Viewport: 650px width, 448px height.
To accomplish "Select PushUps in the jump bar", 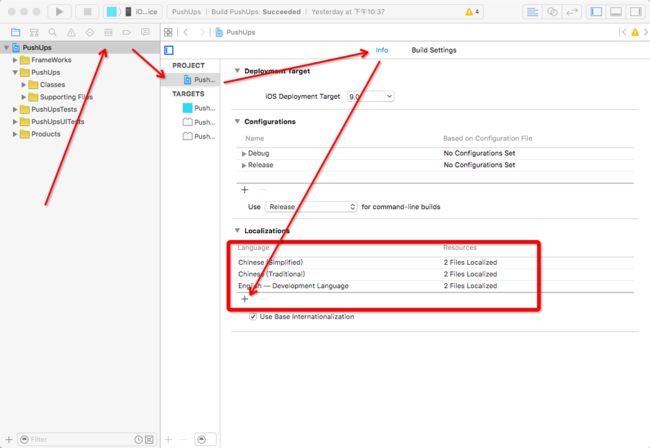I will [x=235, y=32].
